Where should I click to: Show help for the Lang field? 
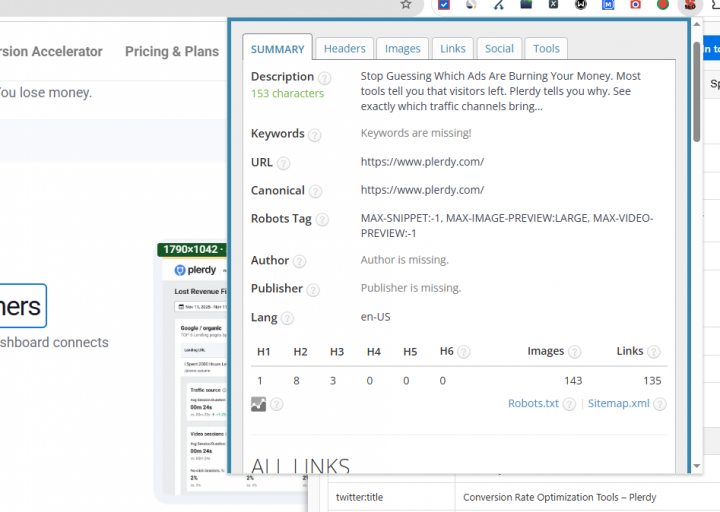[287, 319]
